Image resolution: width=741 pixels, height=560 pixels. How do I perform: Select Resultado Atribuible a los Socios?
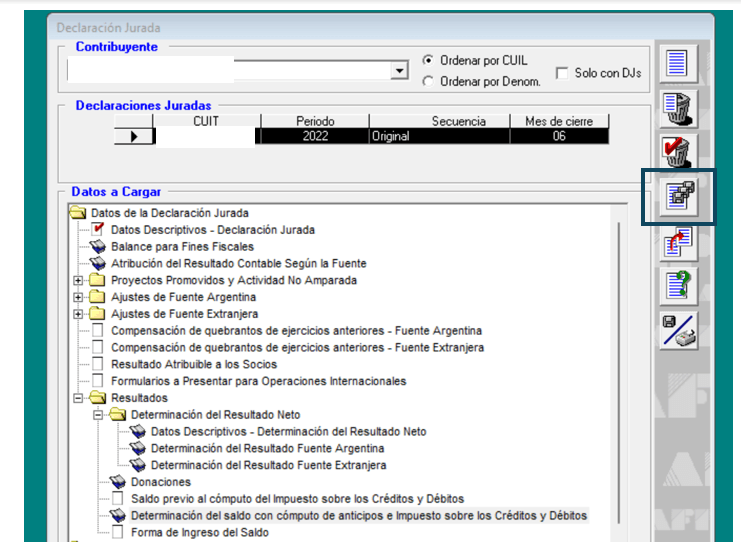click(194, 364)
